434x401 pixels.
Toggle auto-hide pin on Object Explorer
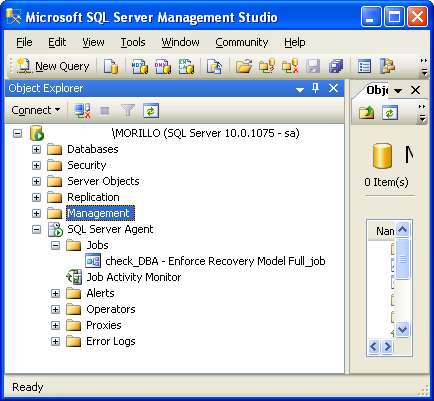click(x=315, y=88)
